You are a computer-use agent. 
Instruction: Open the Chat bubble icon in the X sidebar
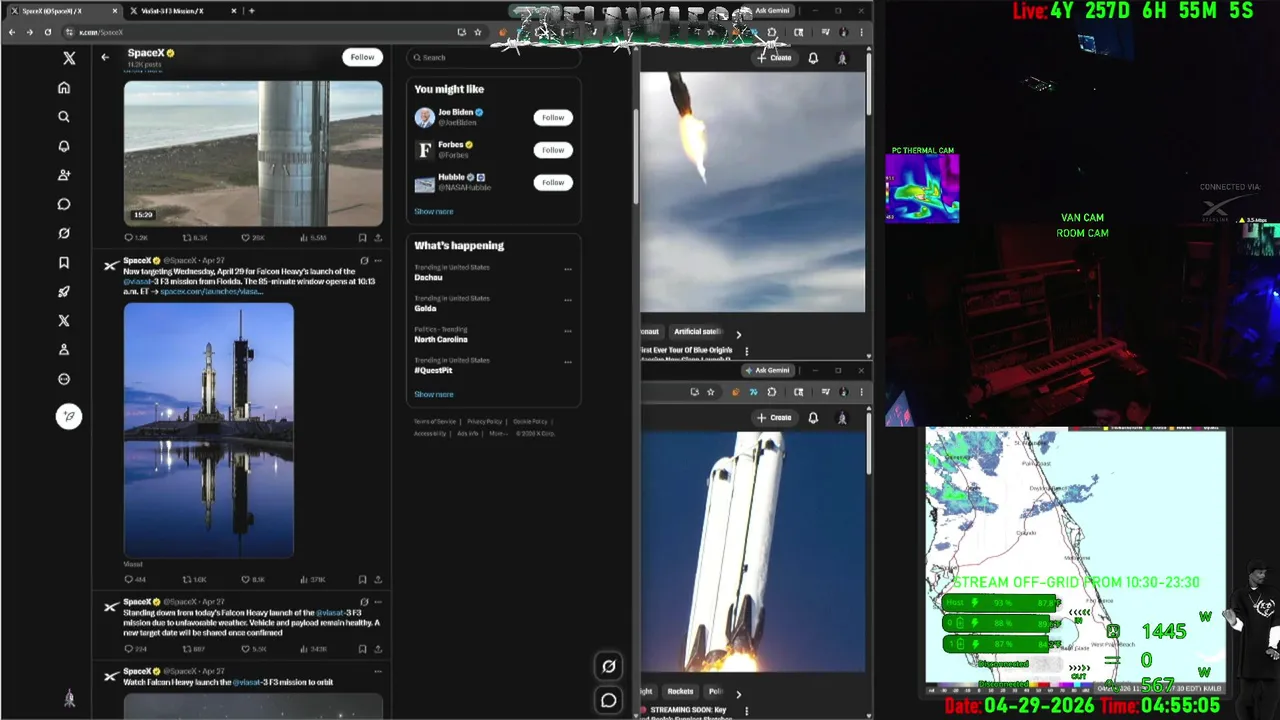pos(64,204)
